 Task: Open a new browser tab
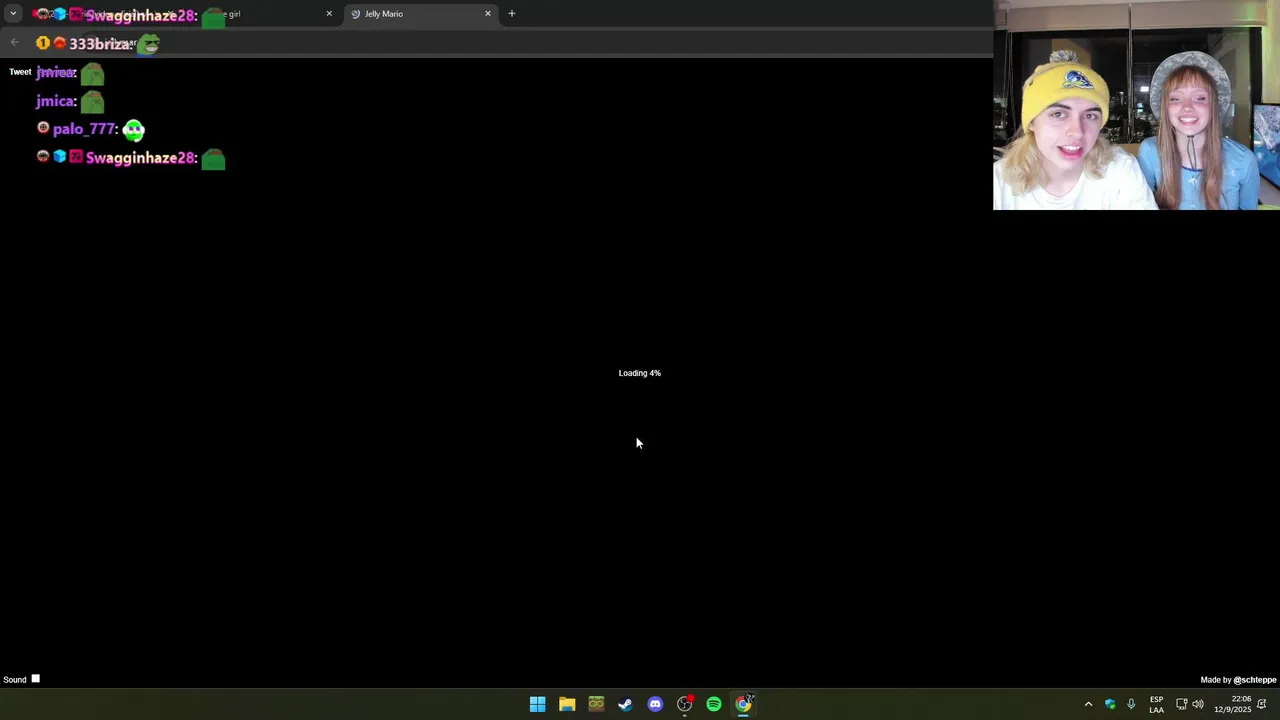pos(512,14)
